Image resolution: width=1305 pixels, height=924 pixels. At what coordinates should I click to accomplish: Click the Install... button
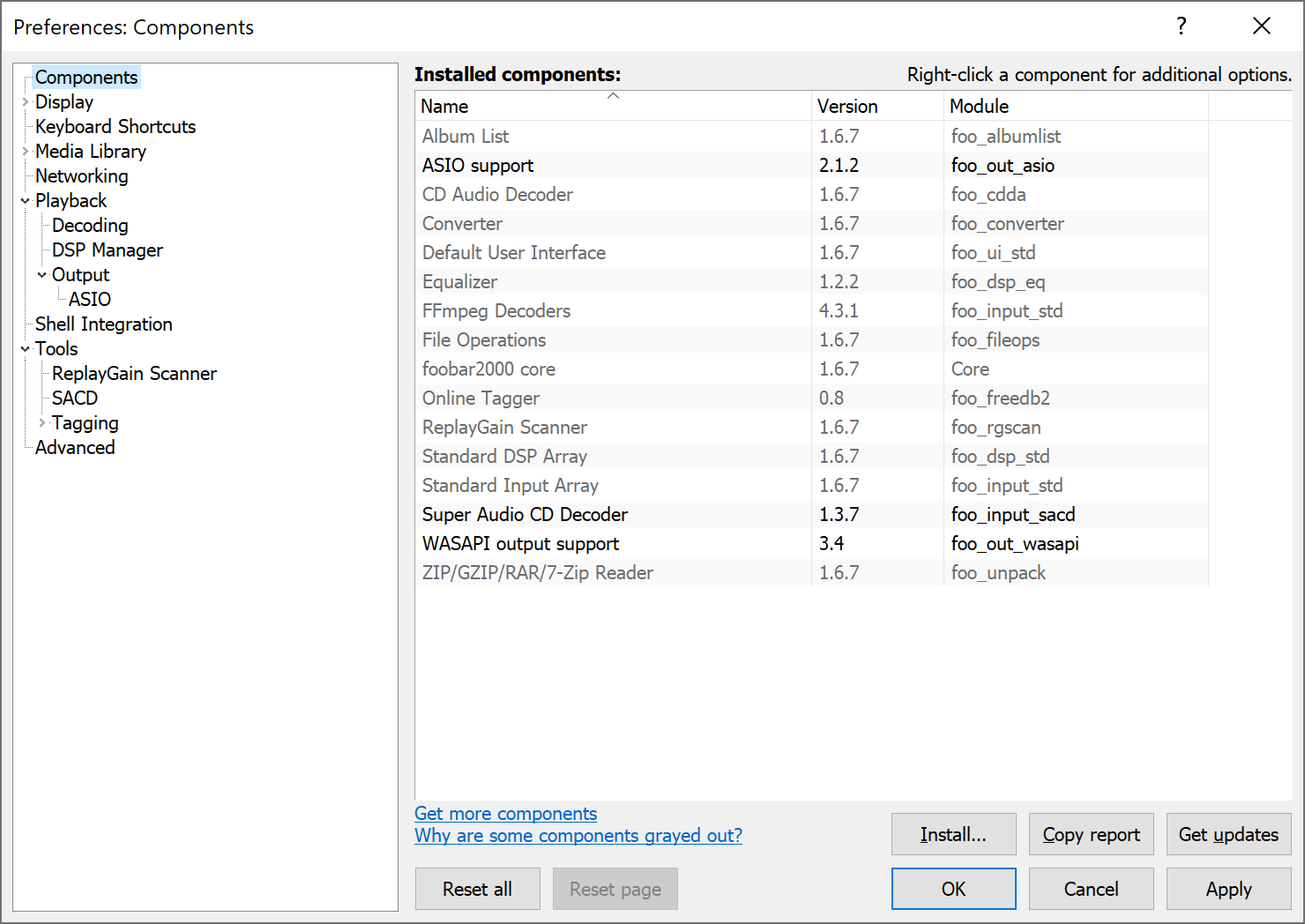[953, 834]
